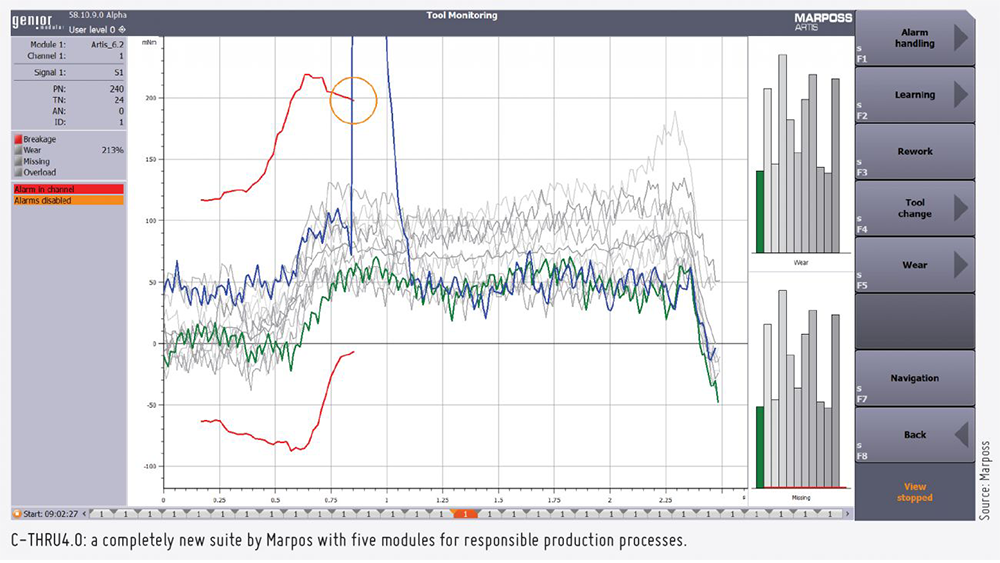Click the red Breakage indicator
Screen dimensions: 1000x563
coord(18,140)
